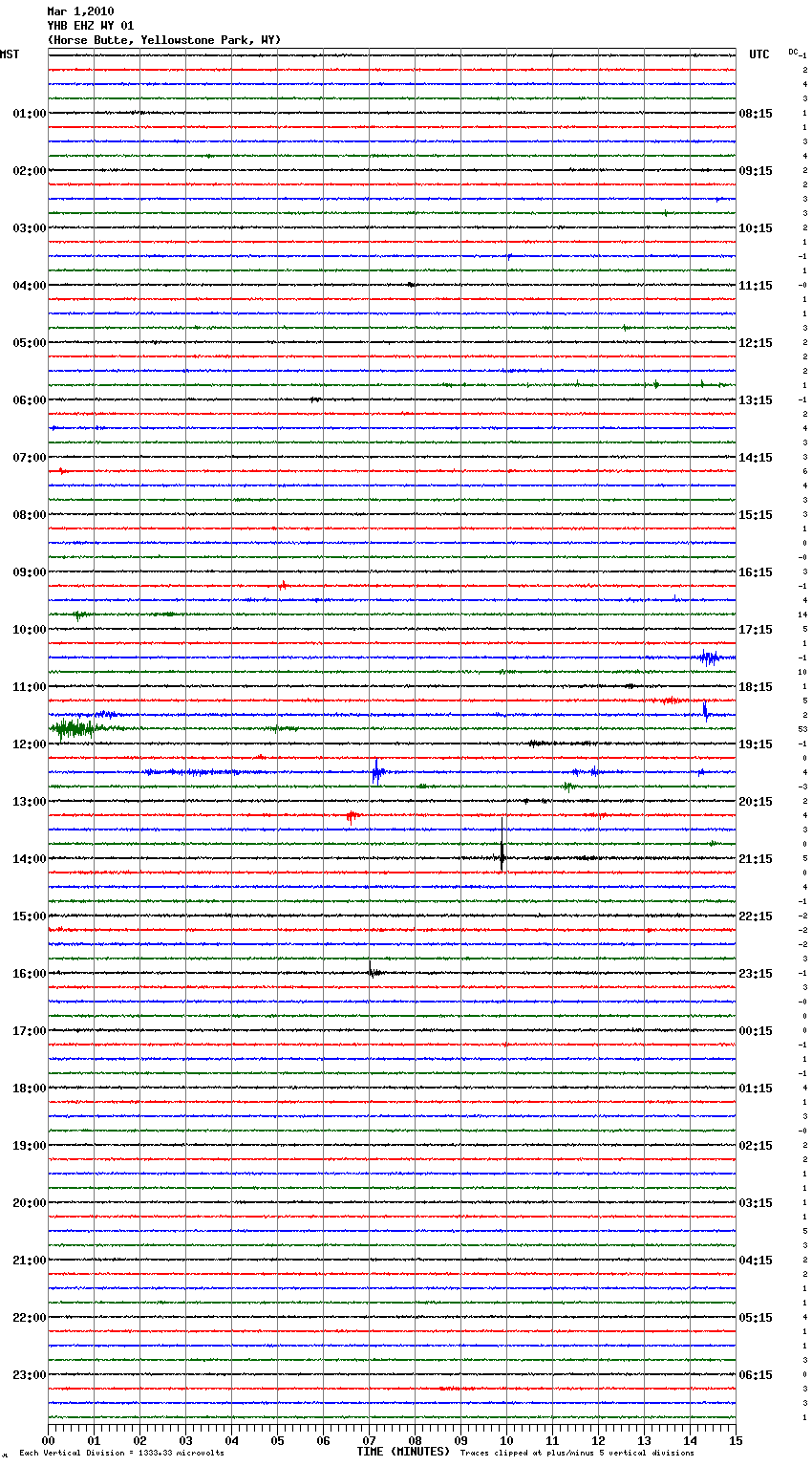Click the 05:00 MST time label
Viewport: 812px width, 1466px height.
click(x=30, y=343)
